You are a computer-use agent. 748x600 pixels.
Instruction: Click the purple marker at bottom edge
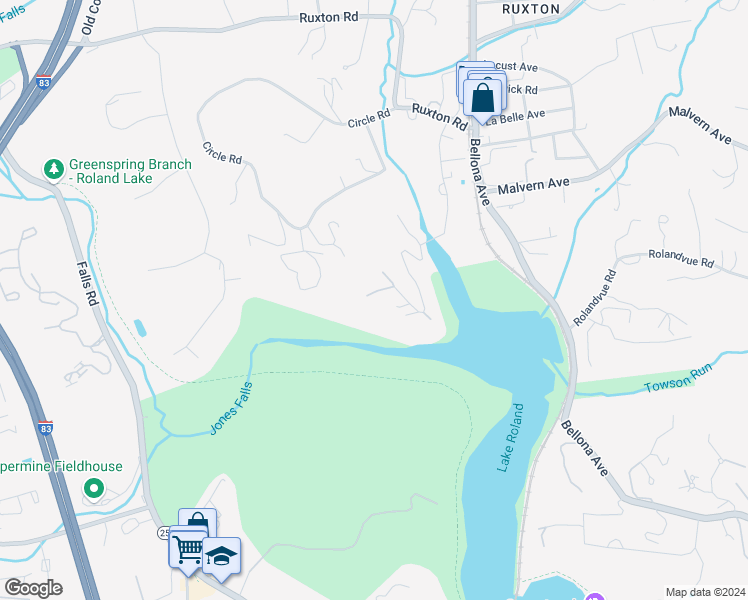(595, 596)
